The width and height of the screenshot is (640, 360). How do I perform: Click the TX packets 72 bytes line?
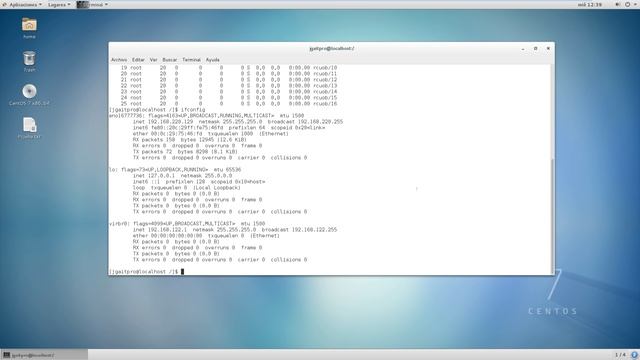(x=185, y=151)
